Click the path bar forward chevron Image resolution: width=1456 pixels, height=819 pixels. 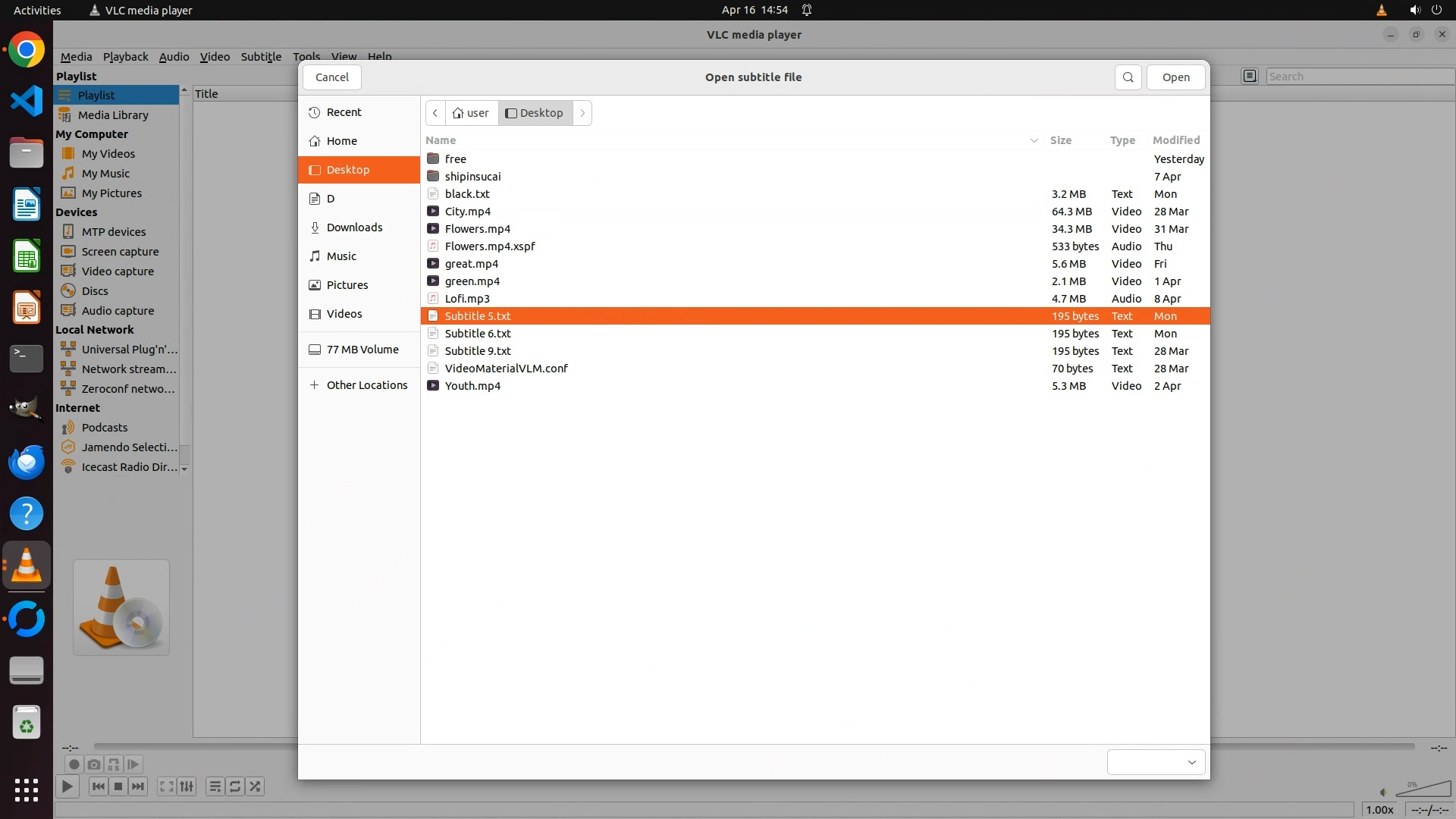582,113
